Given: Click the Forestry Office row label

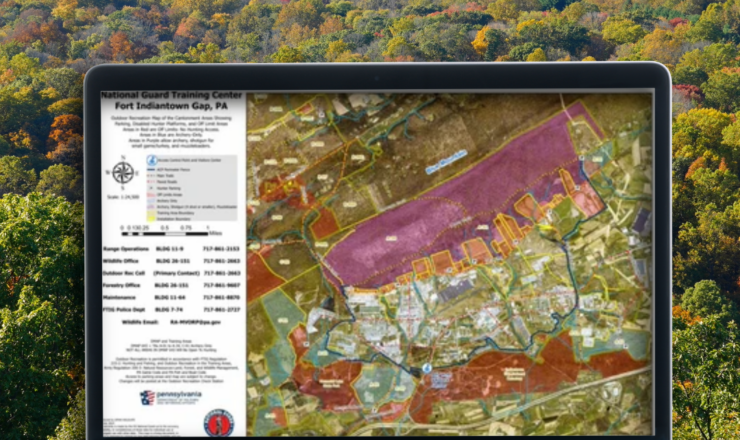Looking at the screenshot, I should (124, 284).
